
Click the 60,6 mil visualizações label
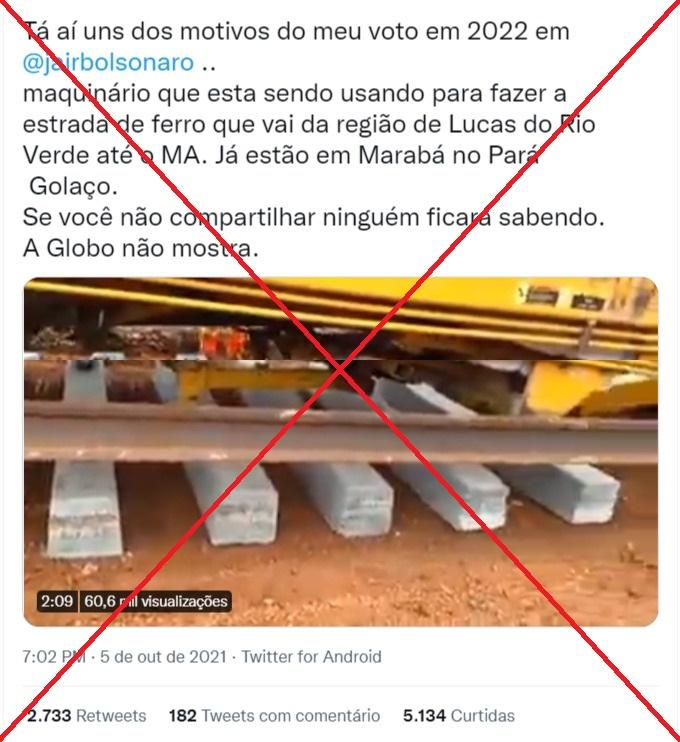coord(156,601)
